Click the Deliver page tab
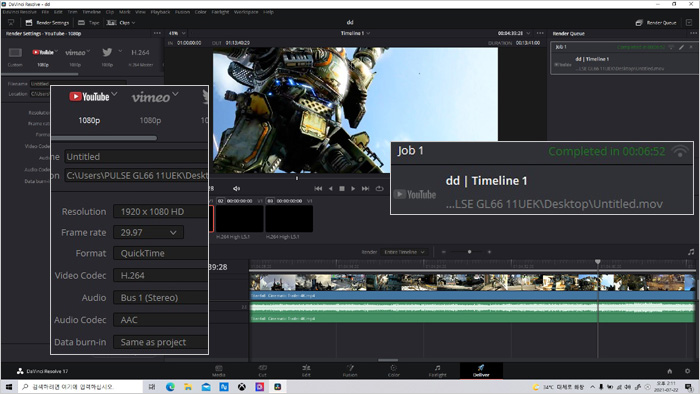The image size is (700, 394). pos(481,371)
